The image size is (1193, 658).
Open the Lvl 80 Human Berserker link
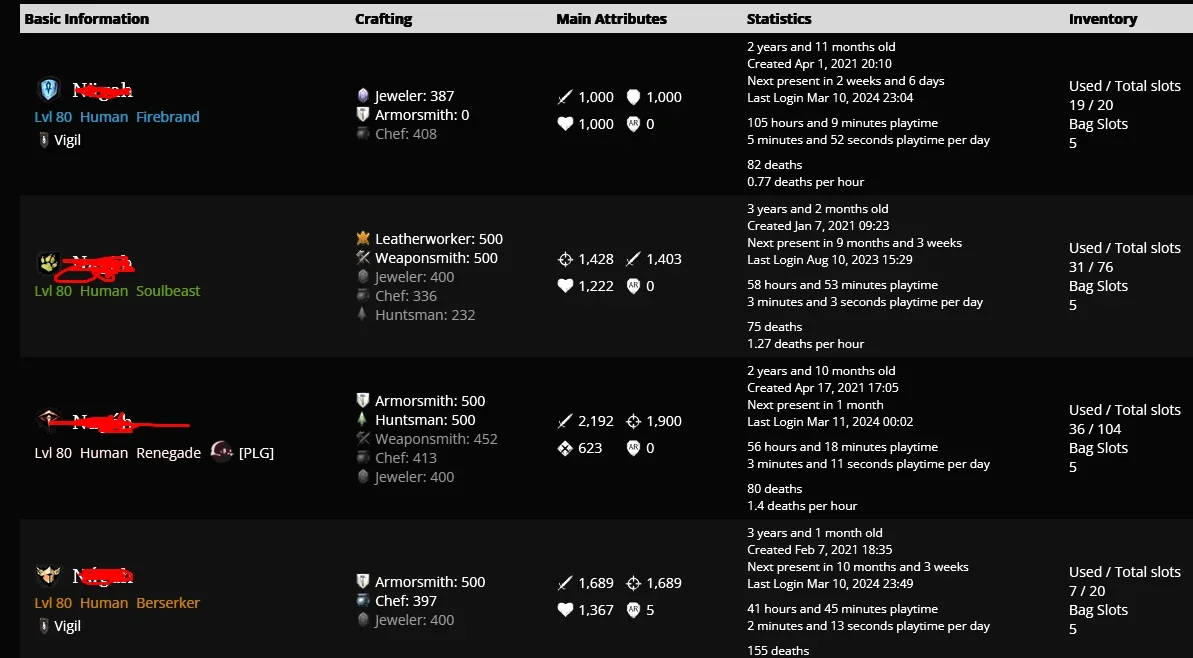tap(117, 602)
